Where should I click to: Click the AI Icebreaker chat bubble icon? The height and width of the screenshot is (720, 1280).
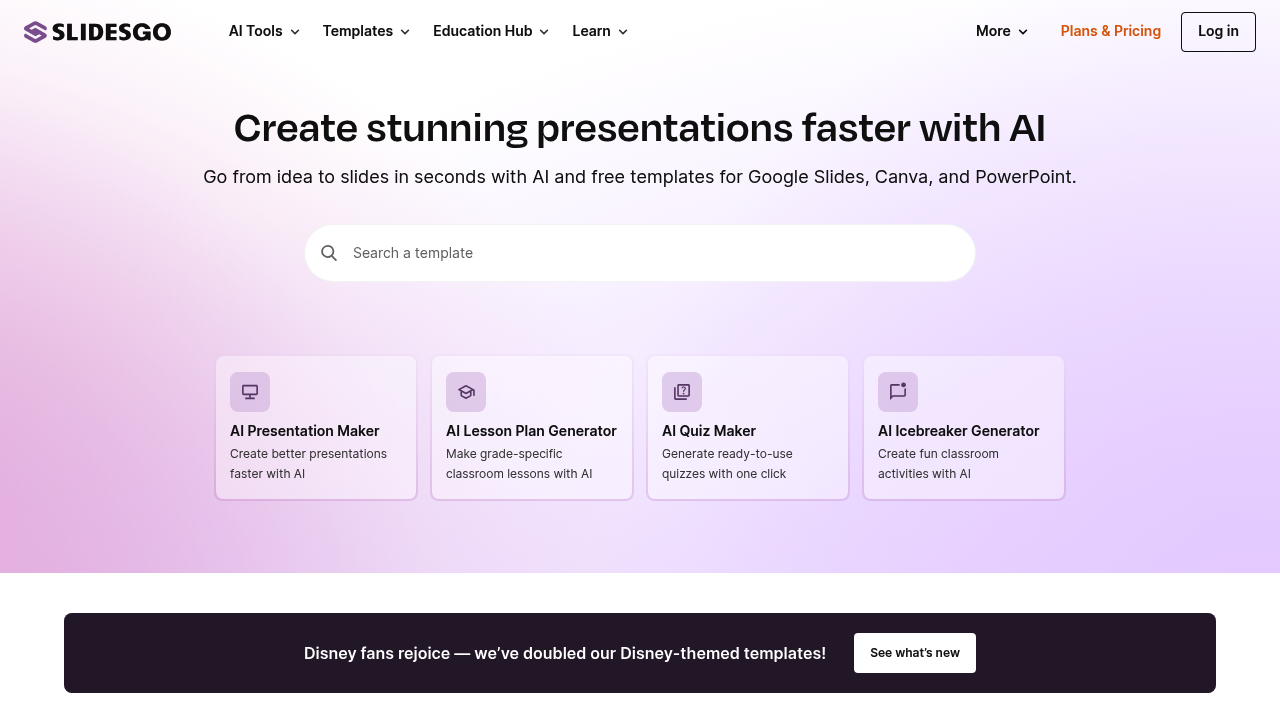coord(898,392)
